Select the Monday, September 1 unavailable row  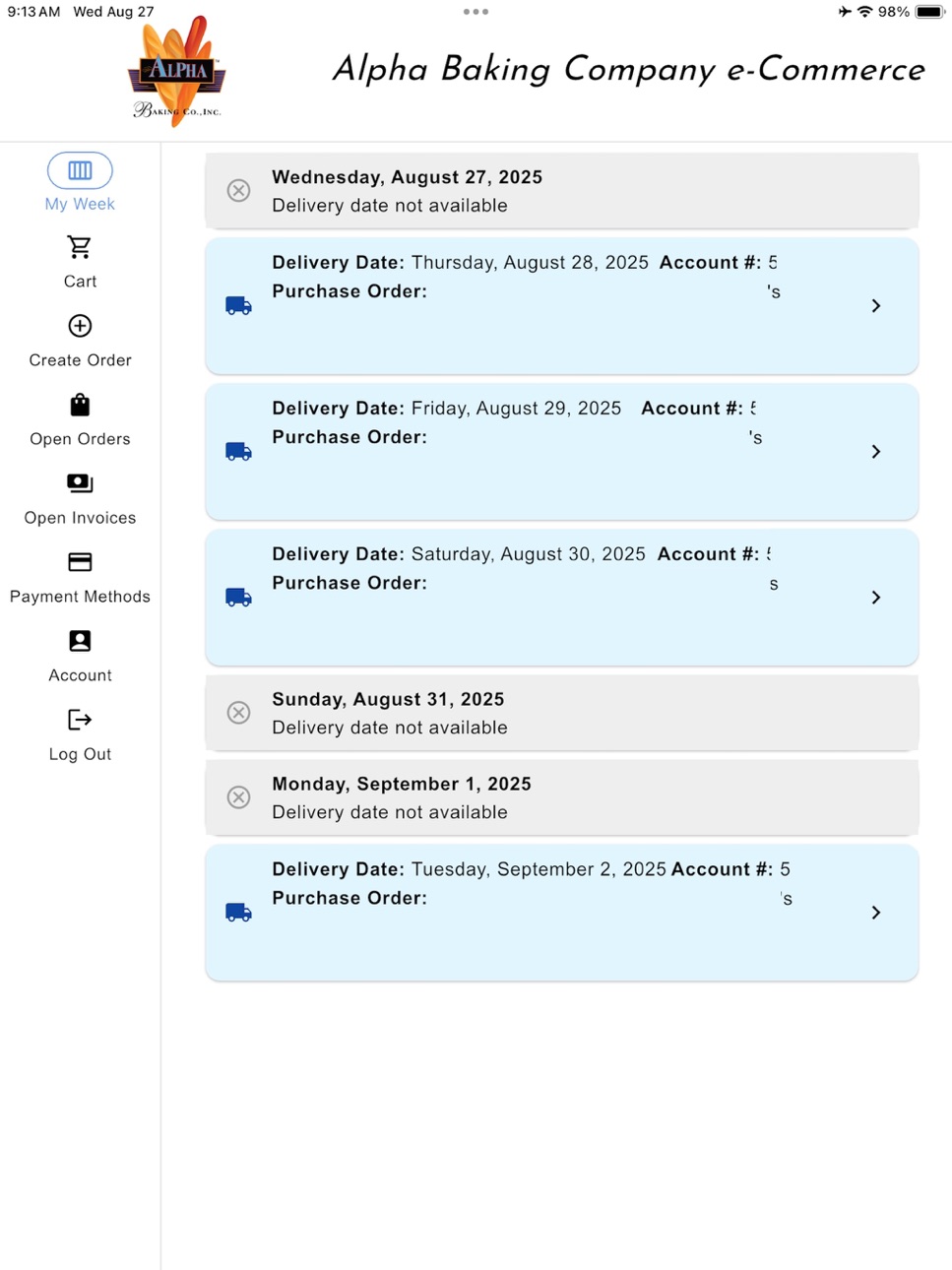(x=562, y=797)
